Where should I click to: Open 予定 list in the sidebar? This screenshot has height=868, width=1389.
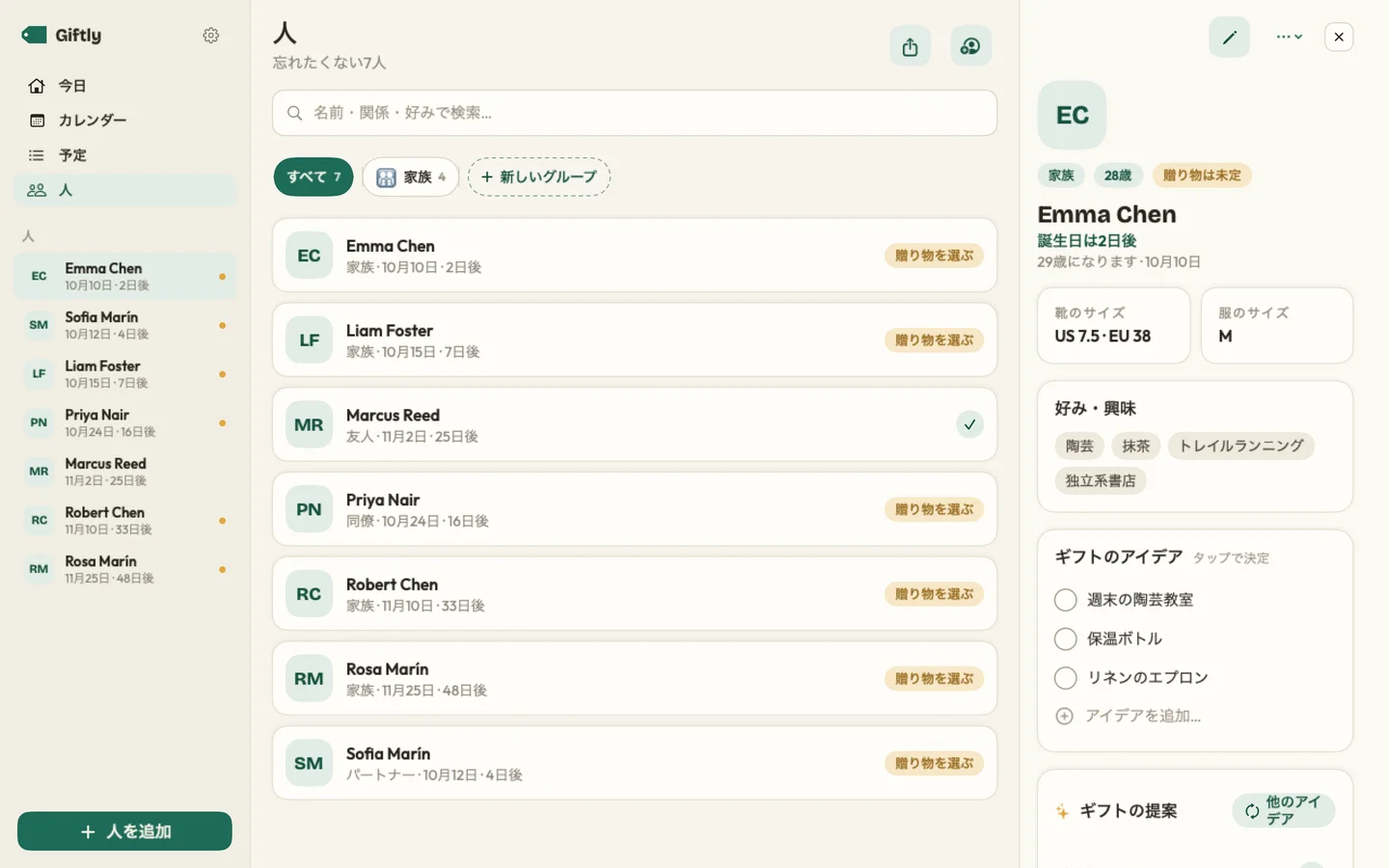pos(125,155)
